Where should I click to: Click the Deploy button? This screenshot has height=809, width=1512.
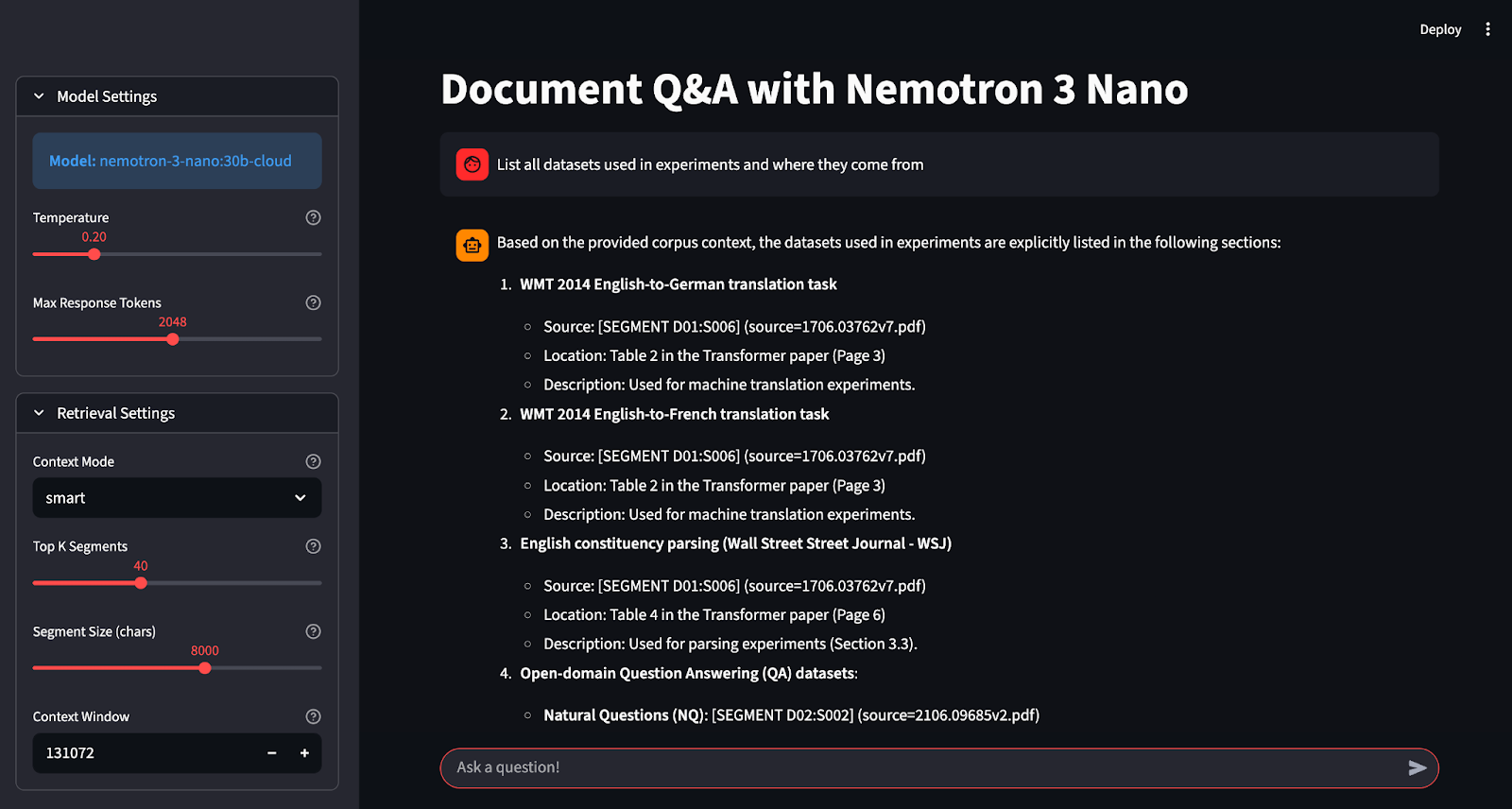(x=1439, y=29)
